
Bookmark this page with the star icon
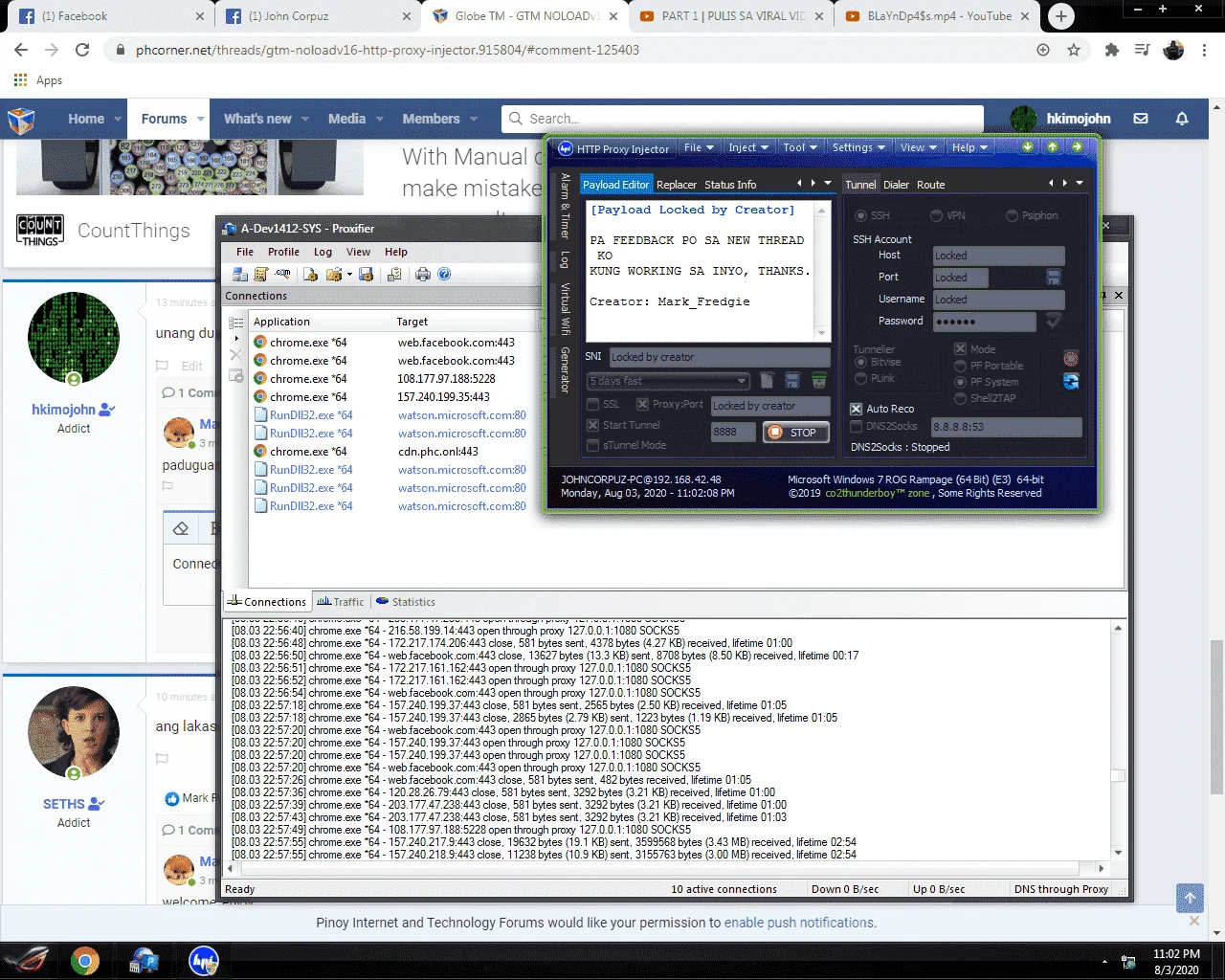(1074, 50)
